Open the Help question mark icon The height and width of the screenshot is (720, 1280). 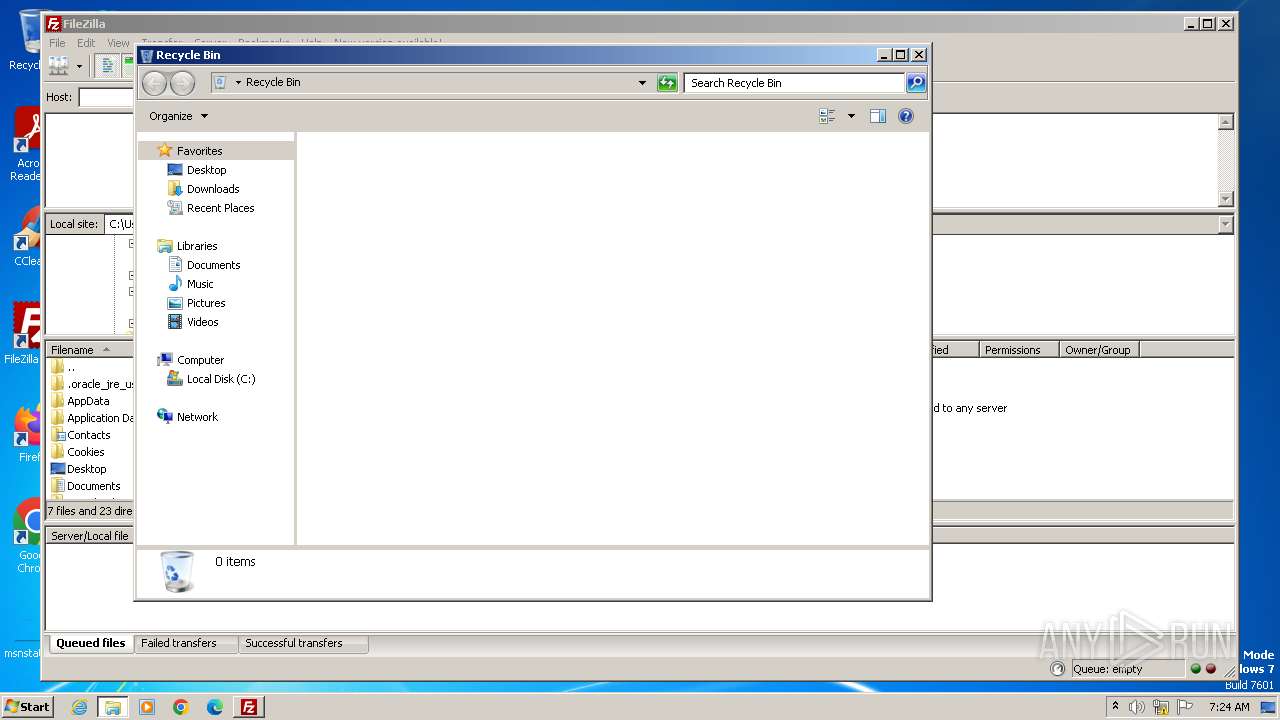click(906, 116)
